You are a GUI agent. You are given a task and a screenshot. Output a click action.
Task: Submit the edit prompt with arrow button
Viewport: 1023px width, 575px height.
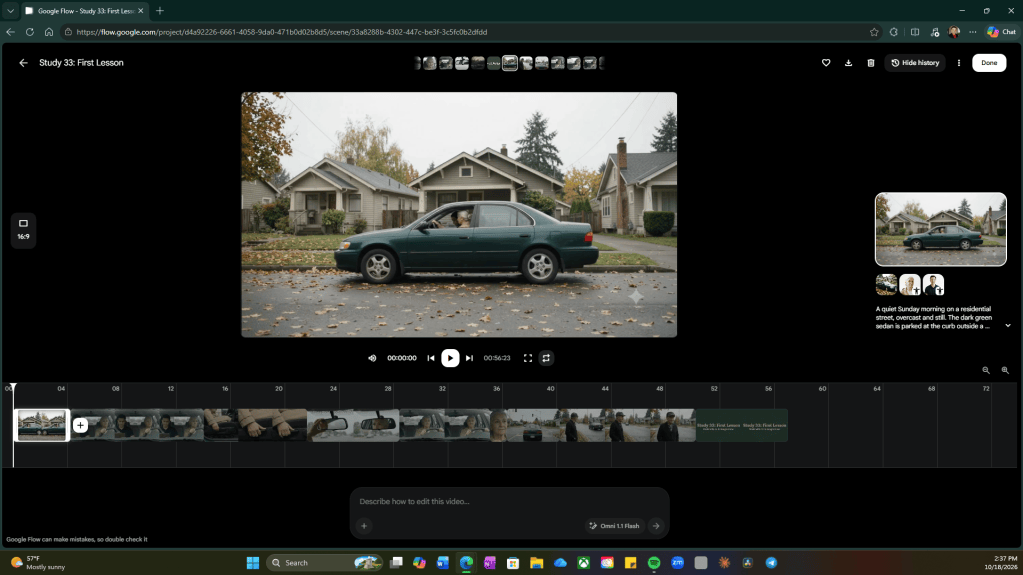[x=656, y=525]
